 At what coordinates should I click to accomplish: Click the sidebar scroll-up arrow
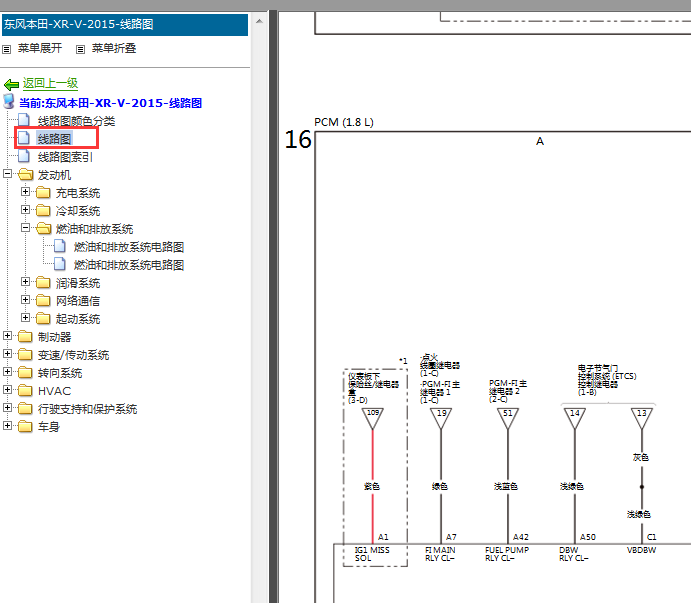pyautogui.click(x=259, y=21)
